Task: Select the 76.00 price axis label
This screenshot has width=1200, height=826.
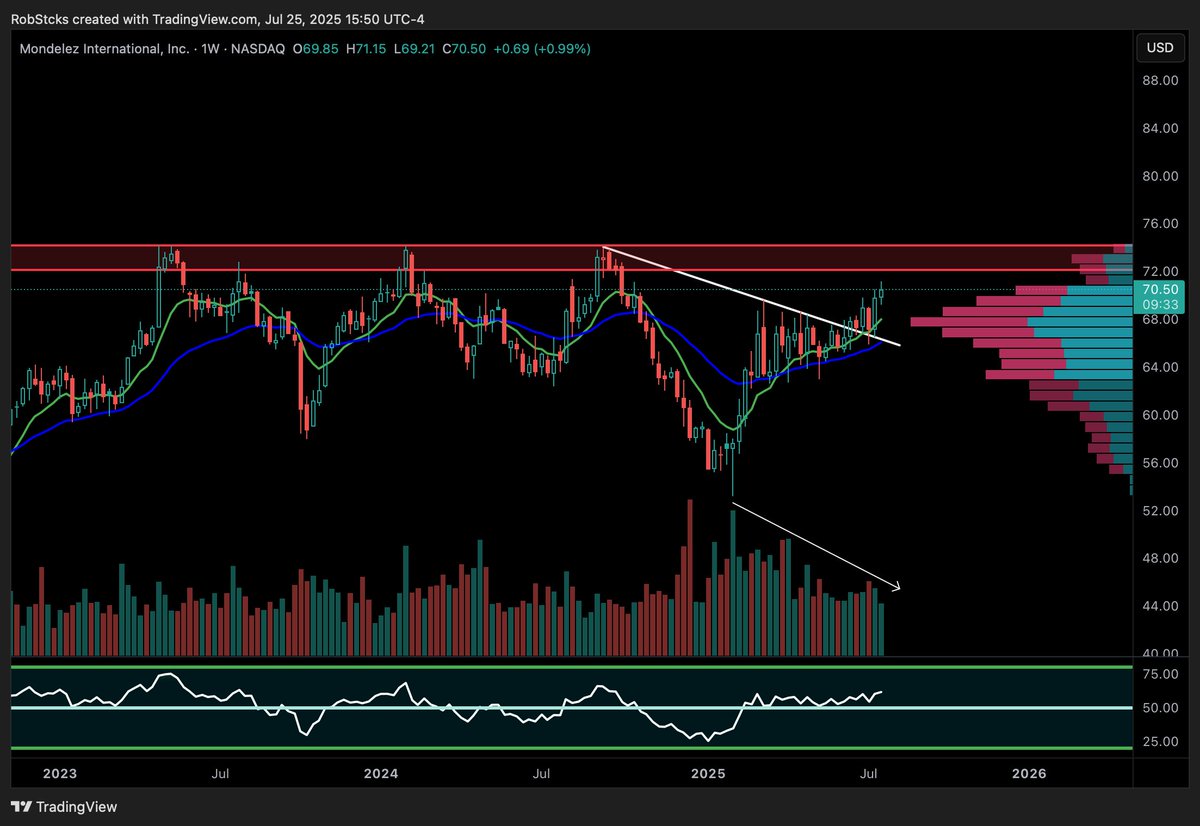Action: click(1159, 224)
